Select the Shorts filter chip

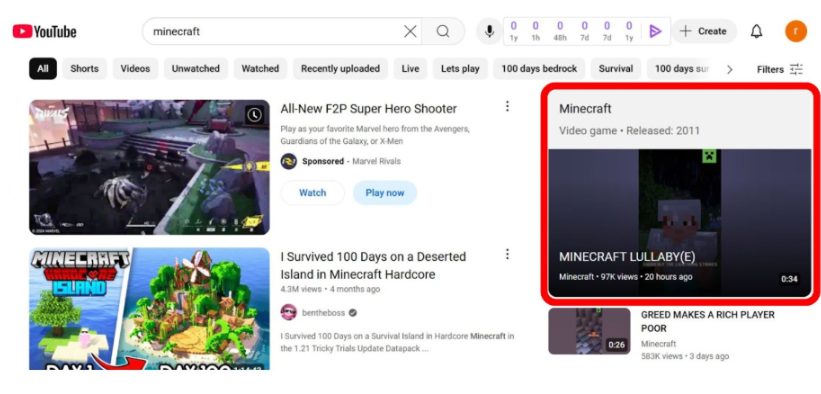click(x=84, y=69)
